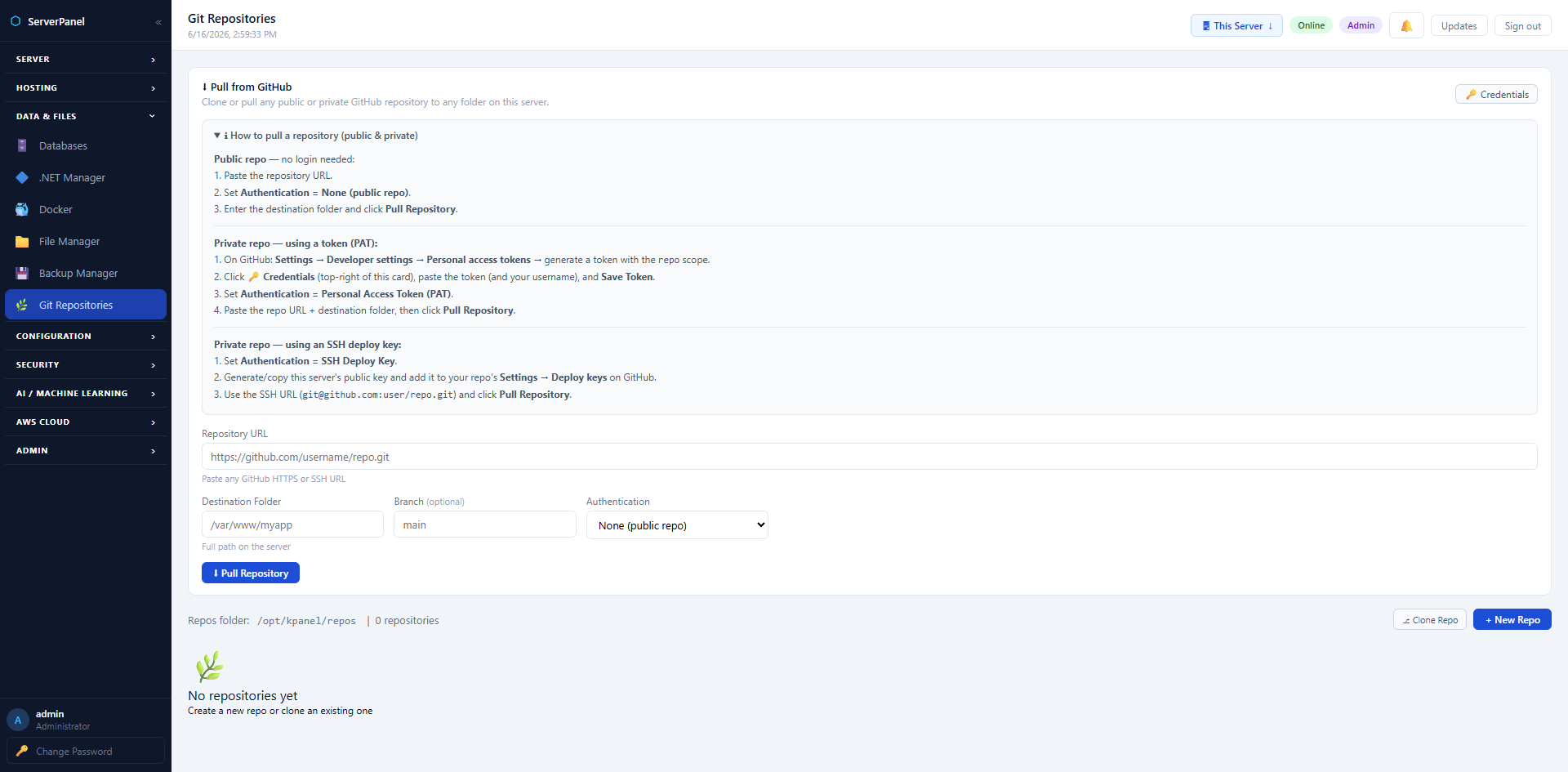This screenshot has width=1568, height=772.
Task: Click the Pull Repository button
Action: pos(251,573)
